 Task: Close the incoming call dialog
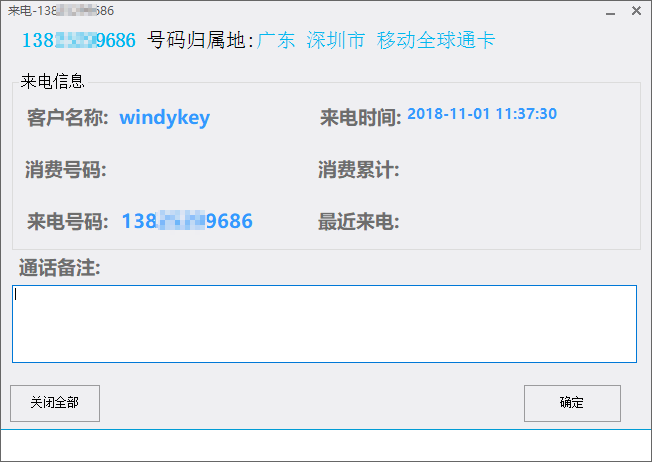[636, 11]
